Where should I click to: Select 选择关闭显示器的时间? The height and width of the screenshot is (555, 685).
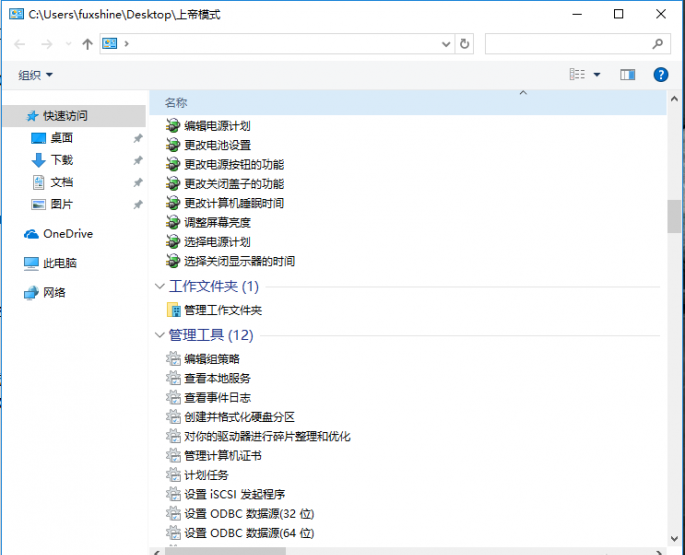[239, 261]
